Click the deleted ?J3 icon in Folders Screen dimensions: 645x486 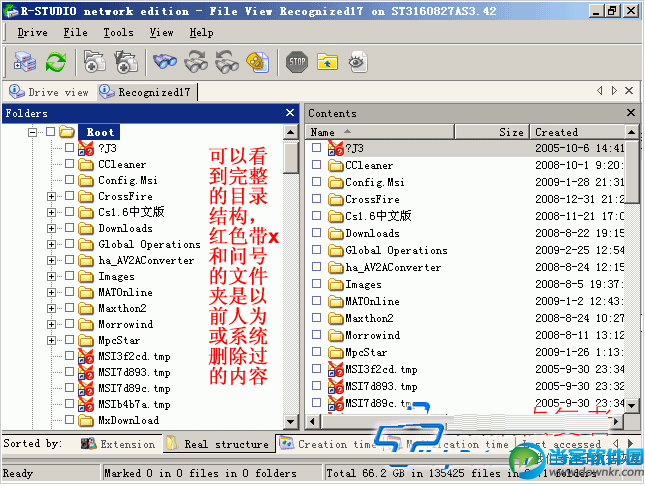86,148
